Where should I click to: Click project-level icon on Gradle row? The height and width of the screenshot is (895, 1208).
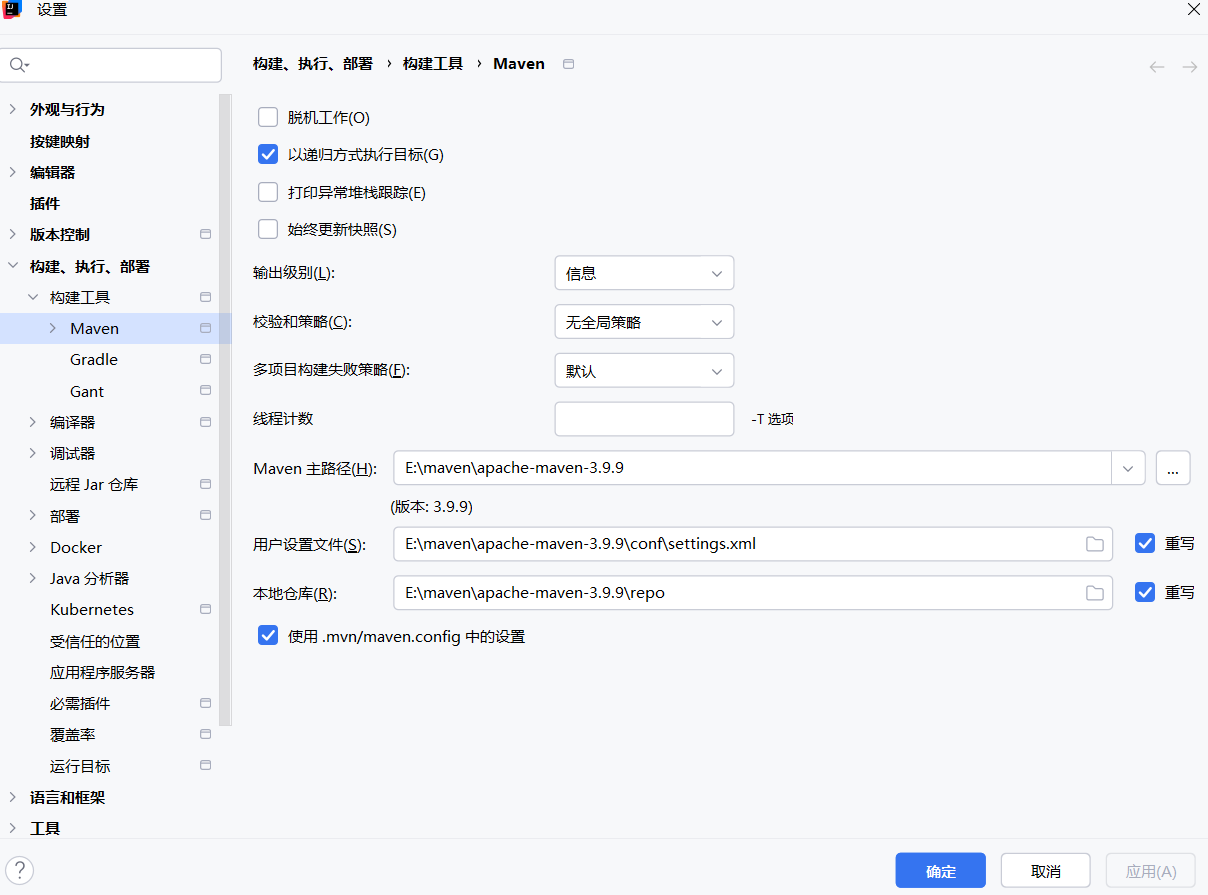pyautogui.click(x=206, y=359)
